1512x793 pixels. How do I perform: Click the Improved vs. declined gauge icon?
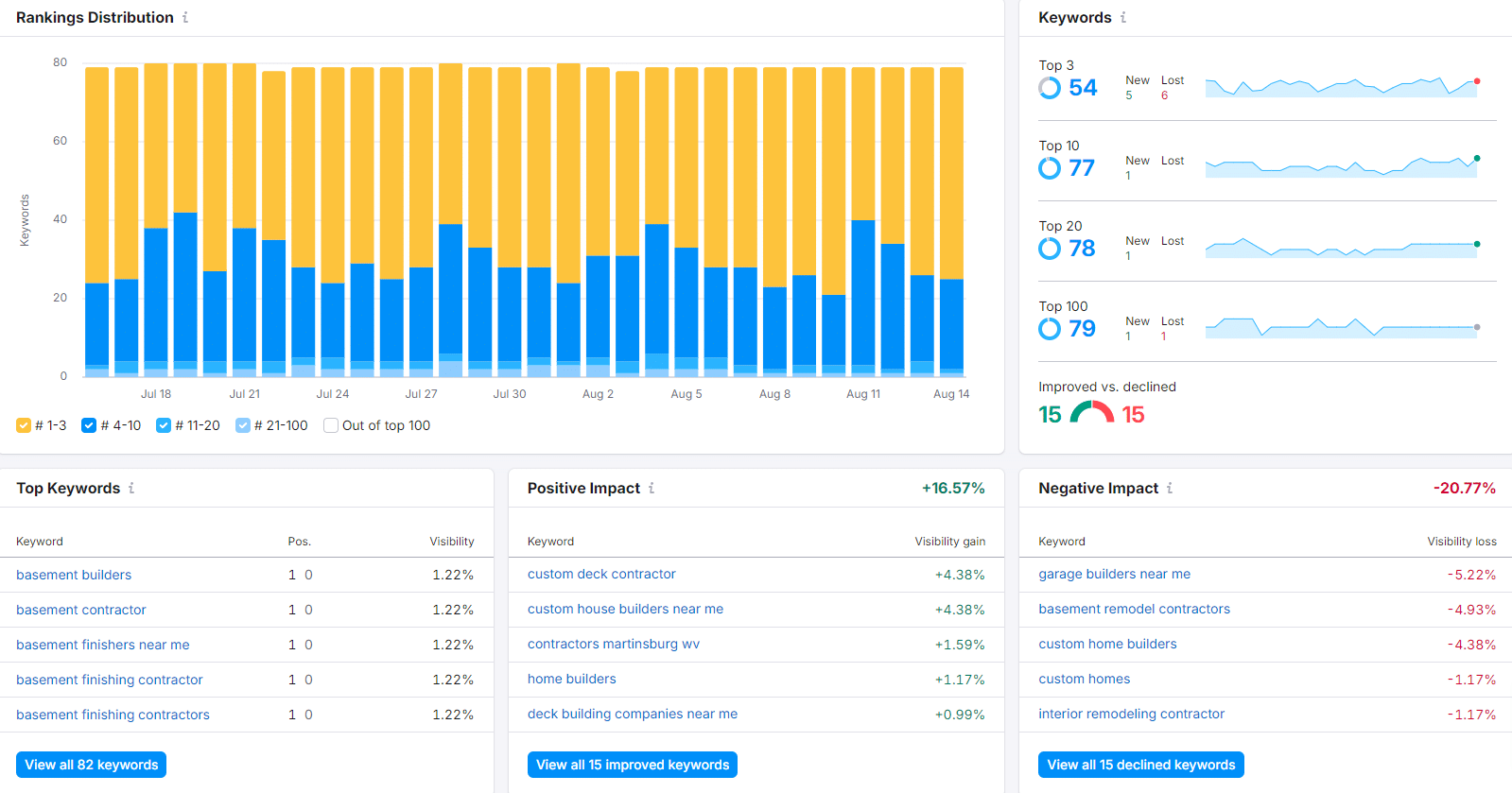pos(1092,413)
